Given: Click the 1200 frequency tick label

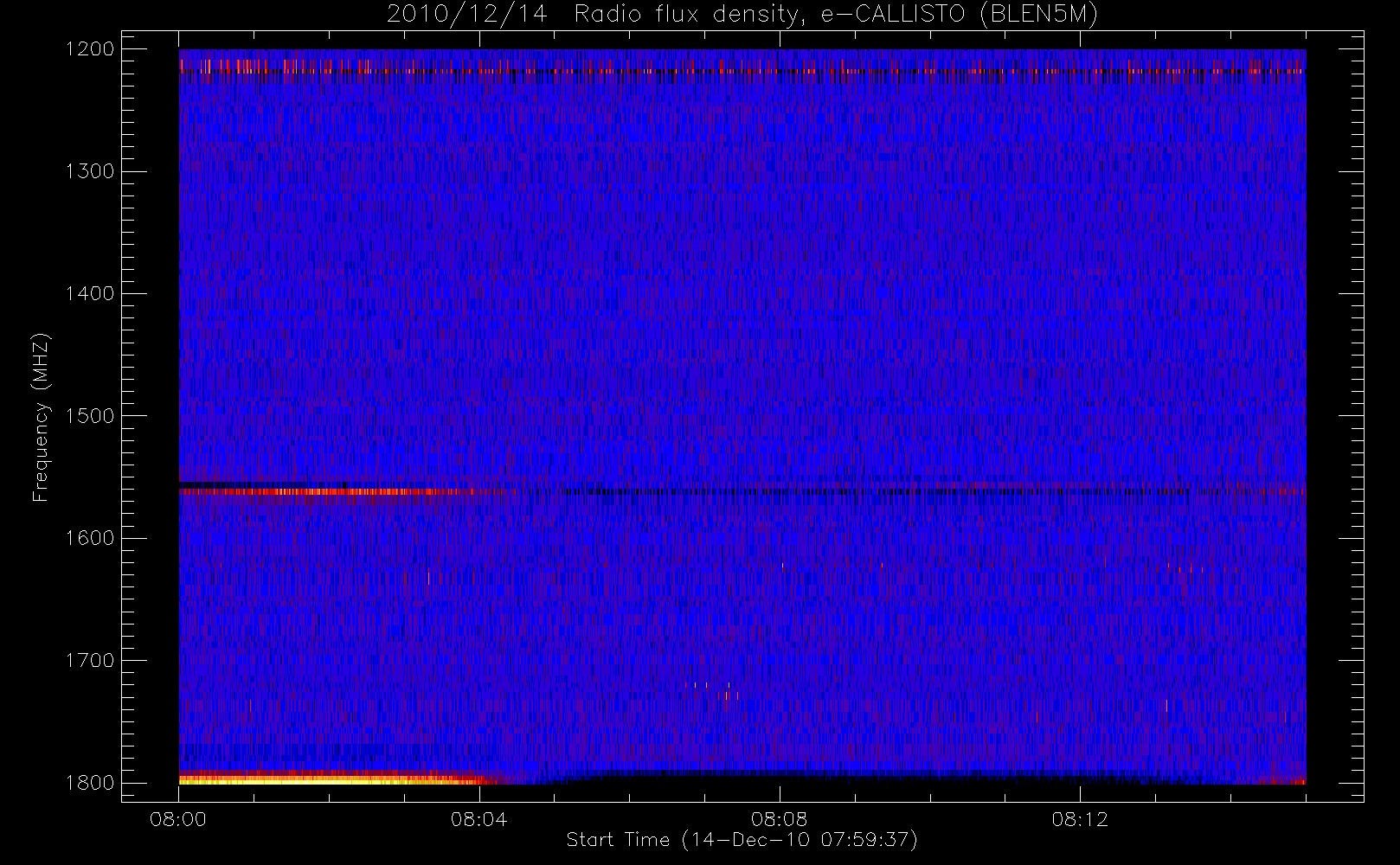Looking at the screenshot, I should 90,49.
